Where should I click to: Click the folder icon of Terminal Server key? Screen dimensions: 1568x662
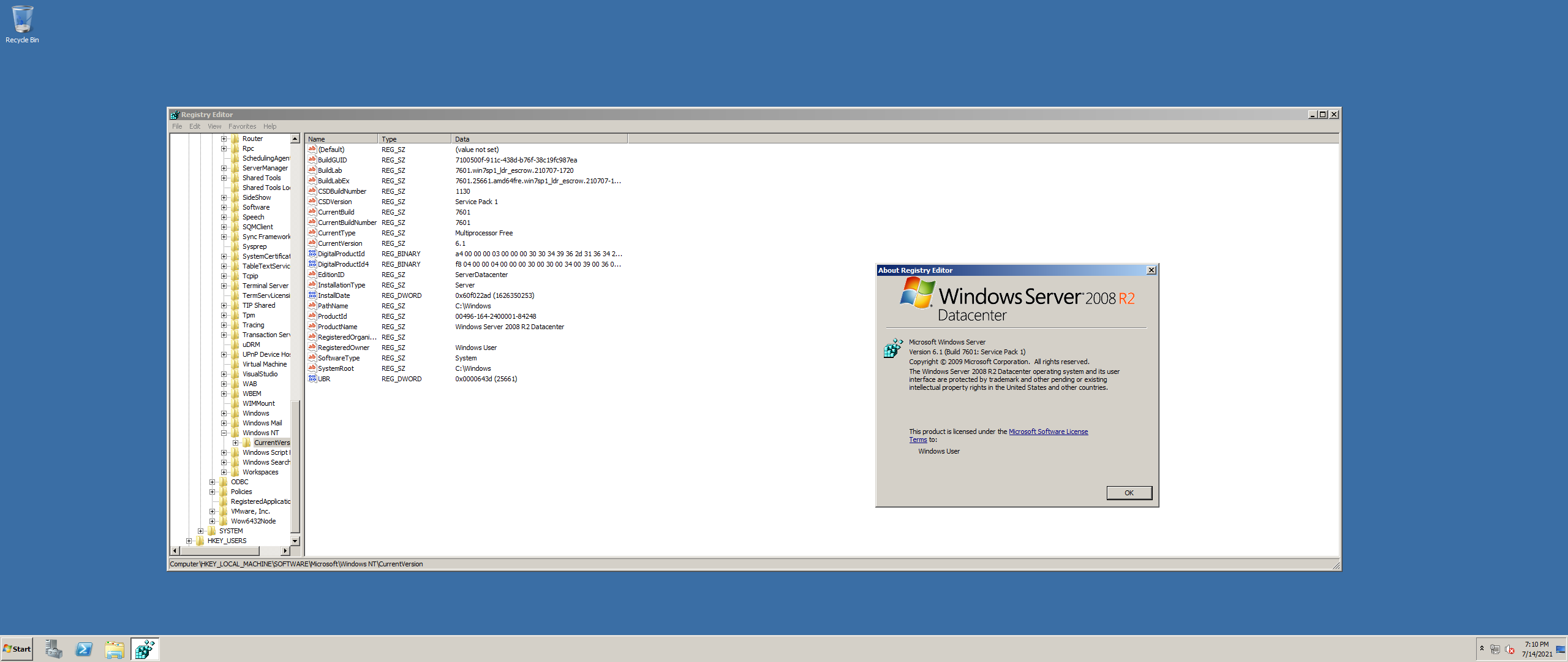click(235, 286)
